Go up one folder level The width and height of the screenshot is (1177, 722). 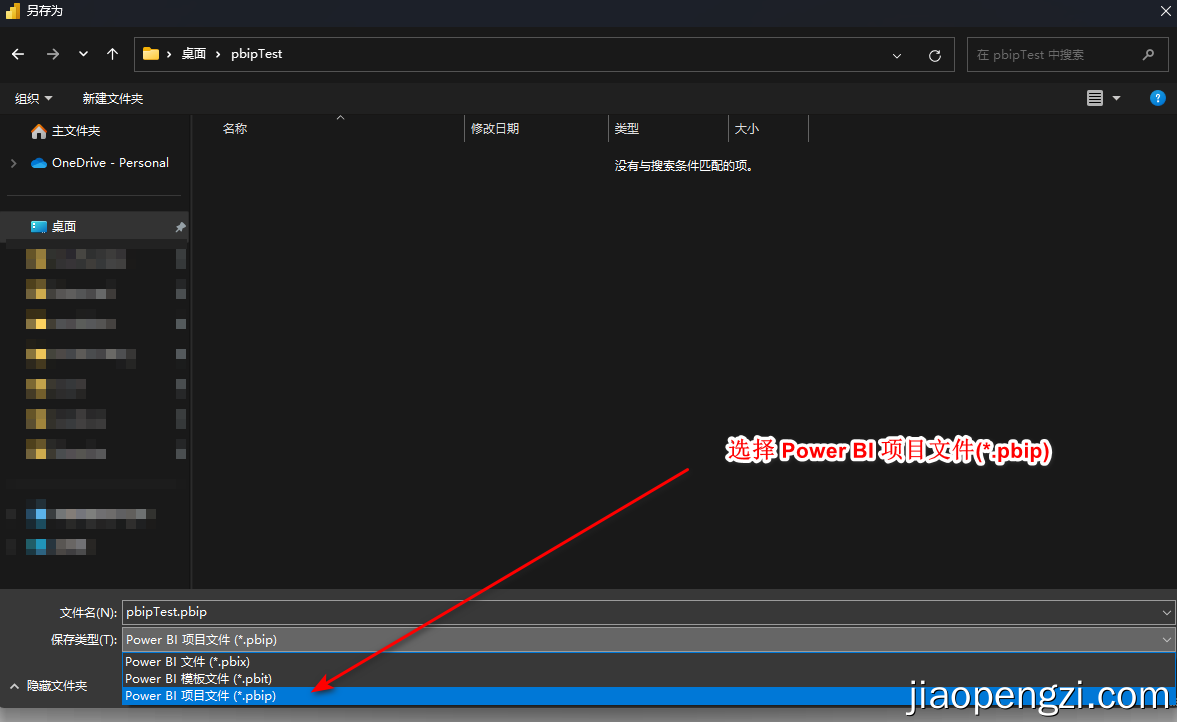click(112, 54)
